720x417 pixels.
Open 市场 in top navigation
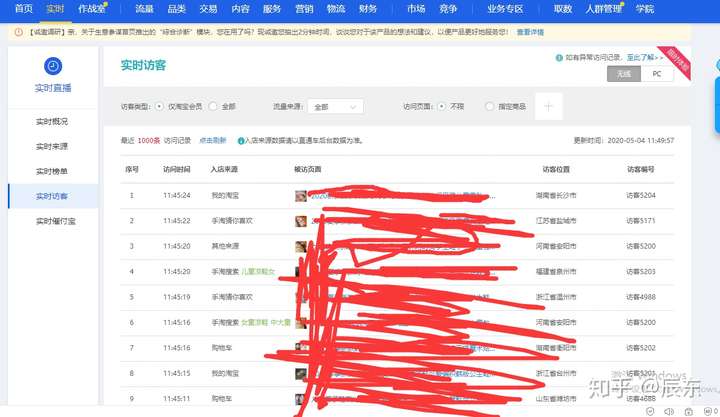416,9
